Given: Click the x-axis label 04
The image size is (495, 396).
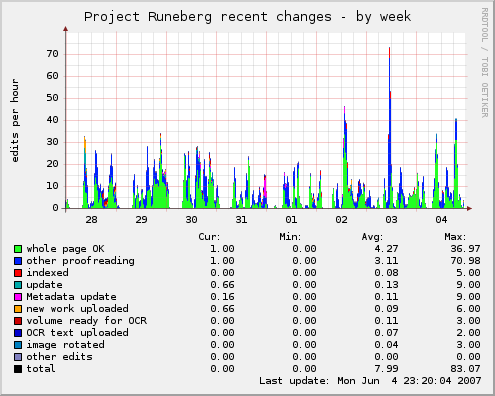Looking at the screenshot, I should click(441, 220).
